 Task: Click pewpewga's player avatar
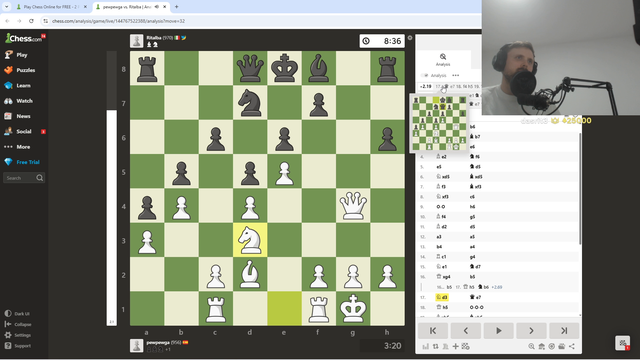[137, 346]
